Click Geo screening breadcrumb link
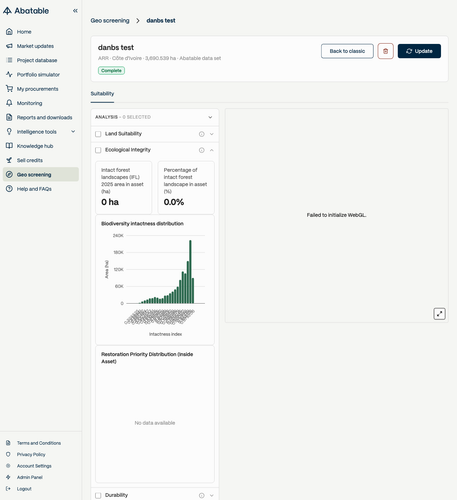457x500 pixels. [110, 21]
